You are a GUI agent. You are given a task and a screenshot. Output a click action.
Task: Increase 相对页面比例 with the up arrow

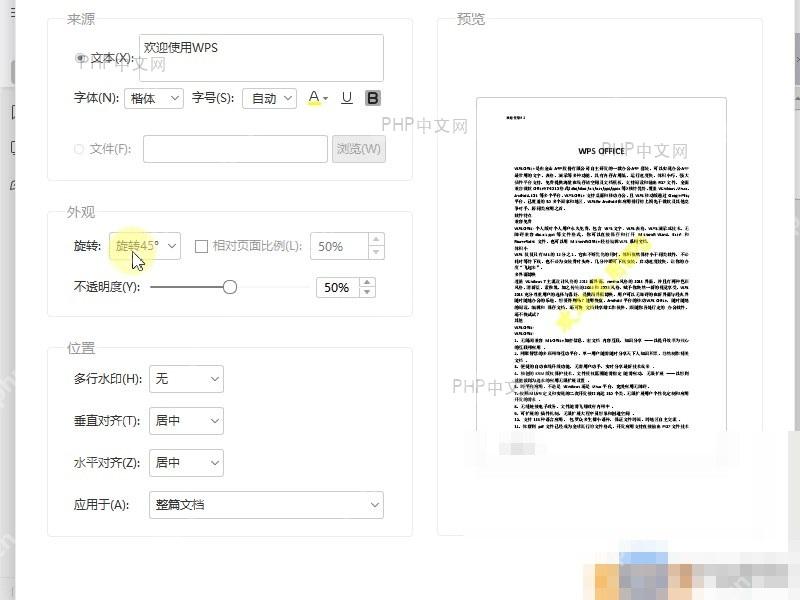[376, 239]
